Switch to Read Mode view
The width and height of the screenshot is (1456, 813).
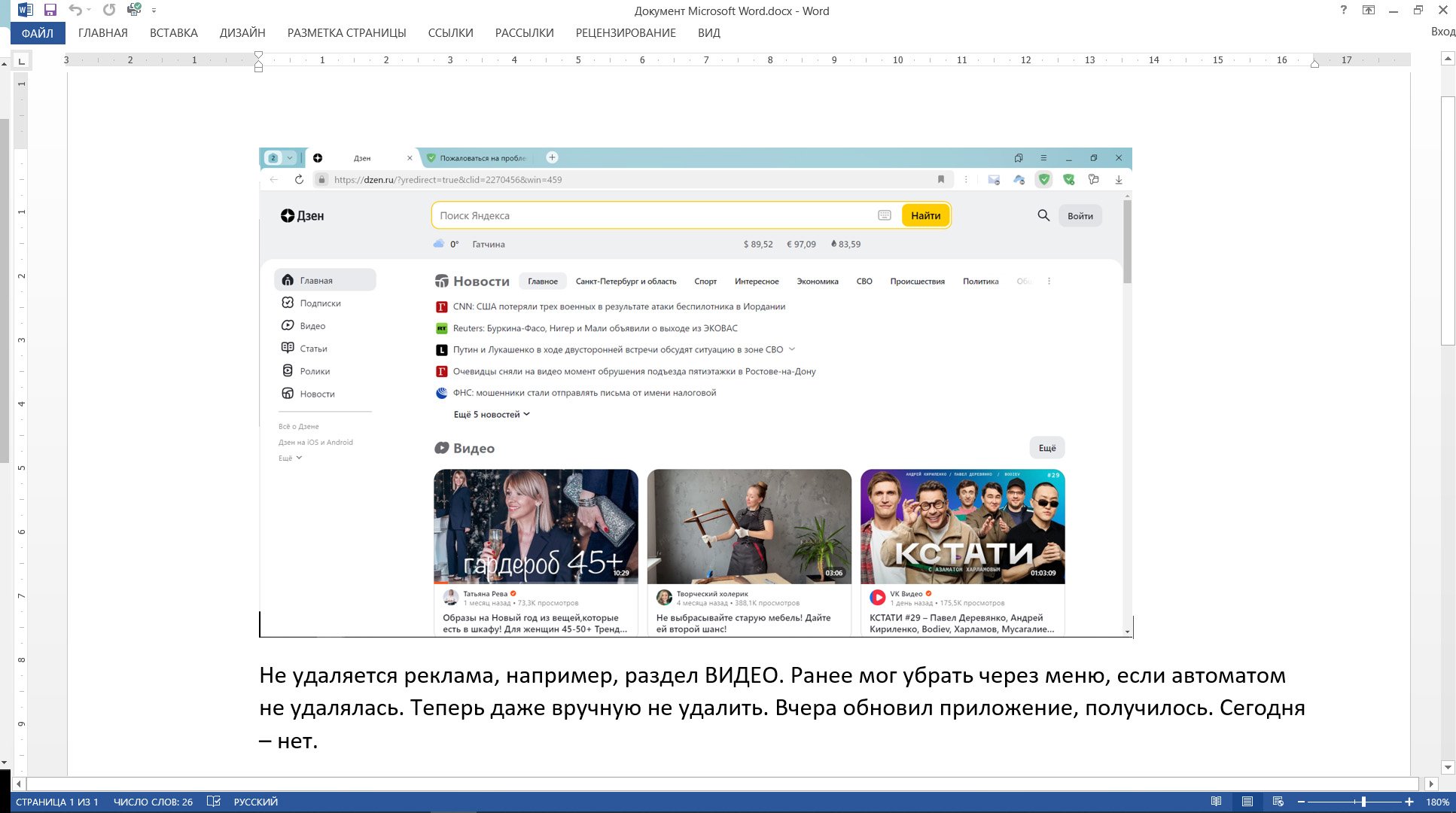coord(1217,801)
